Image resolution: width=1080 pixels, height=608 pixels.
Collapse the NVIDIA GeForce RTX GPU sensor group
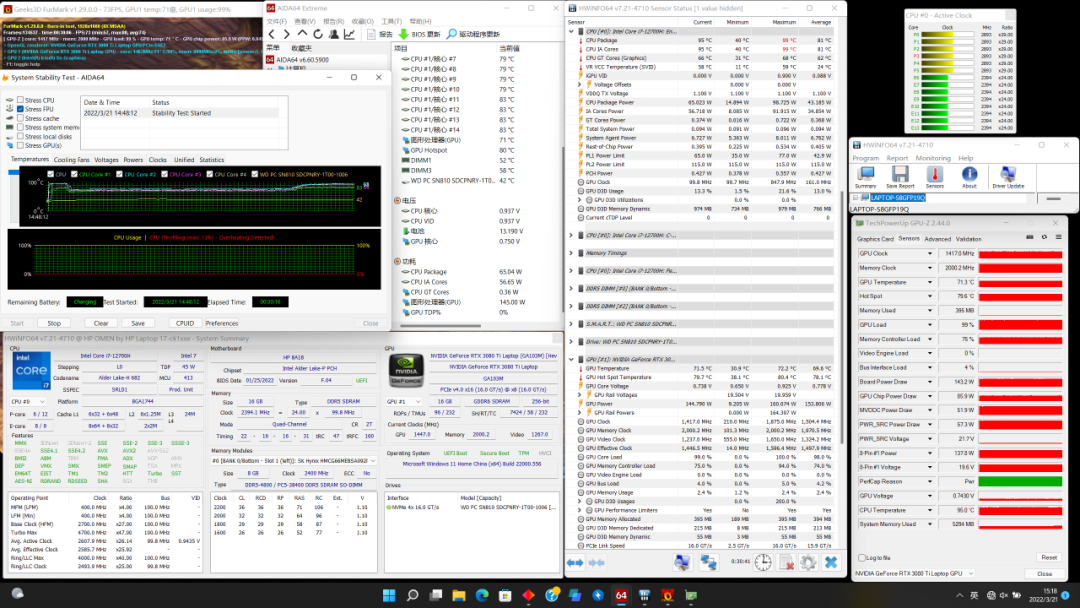coord(572,359)
